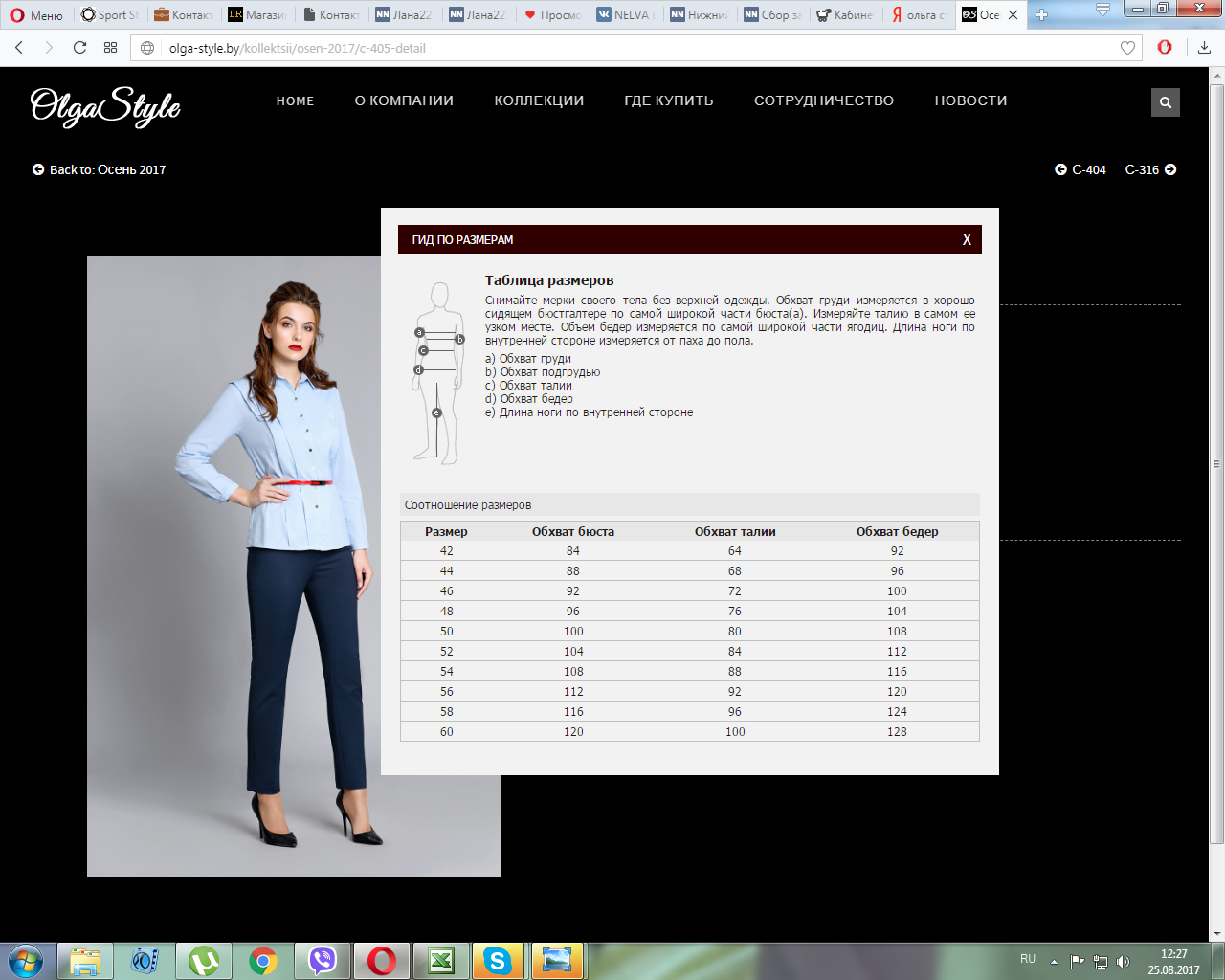Image resolution: width=1225 pixels, height=980 pixels.
Task: Switch to the Sport St tab
Action: tap(109, 14)
